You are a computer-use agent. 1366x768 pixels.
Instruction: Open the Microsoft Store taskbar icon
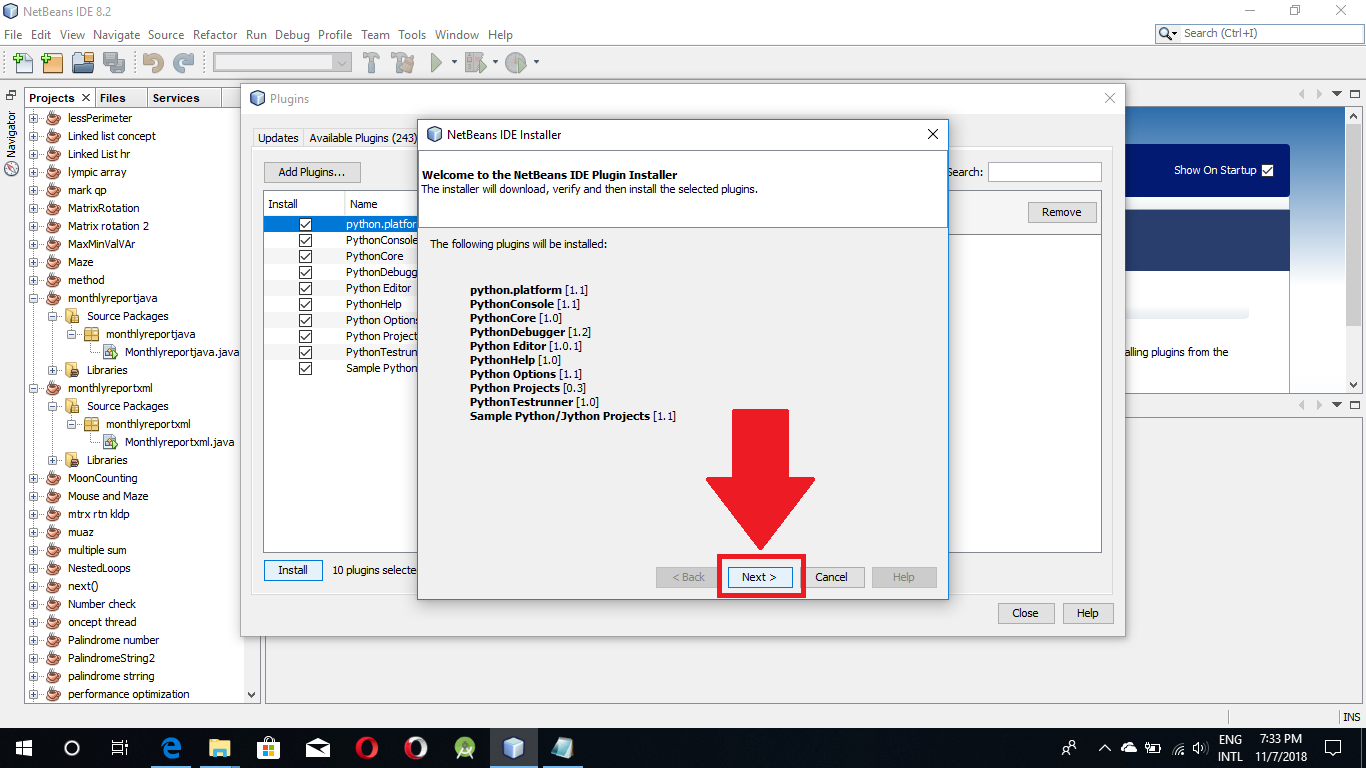[x=268, y=747]
